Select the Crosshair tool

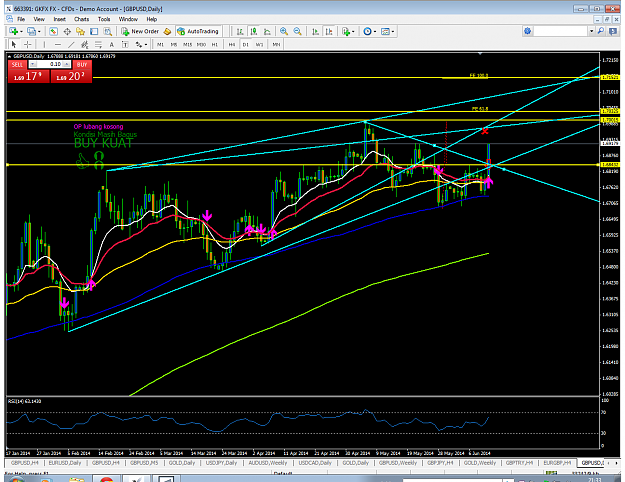coord(27,44)
